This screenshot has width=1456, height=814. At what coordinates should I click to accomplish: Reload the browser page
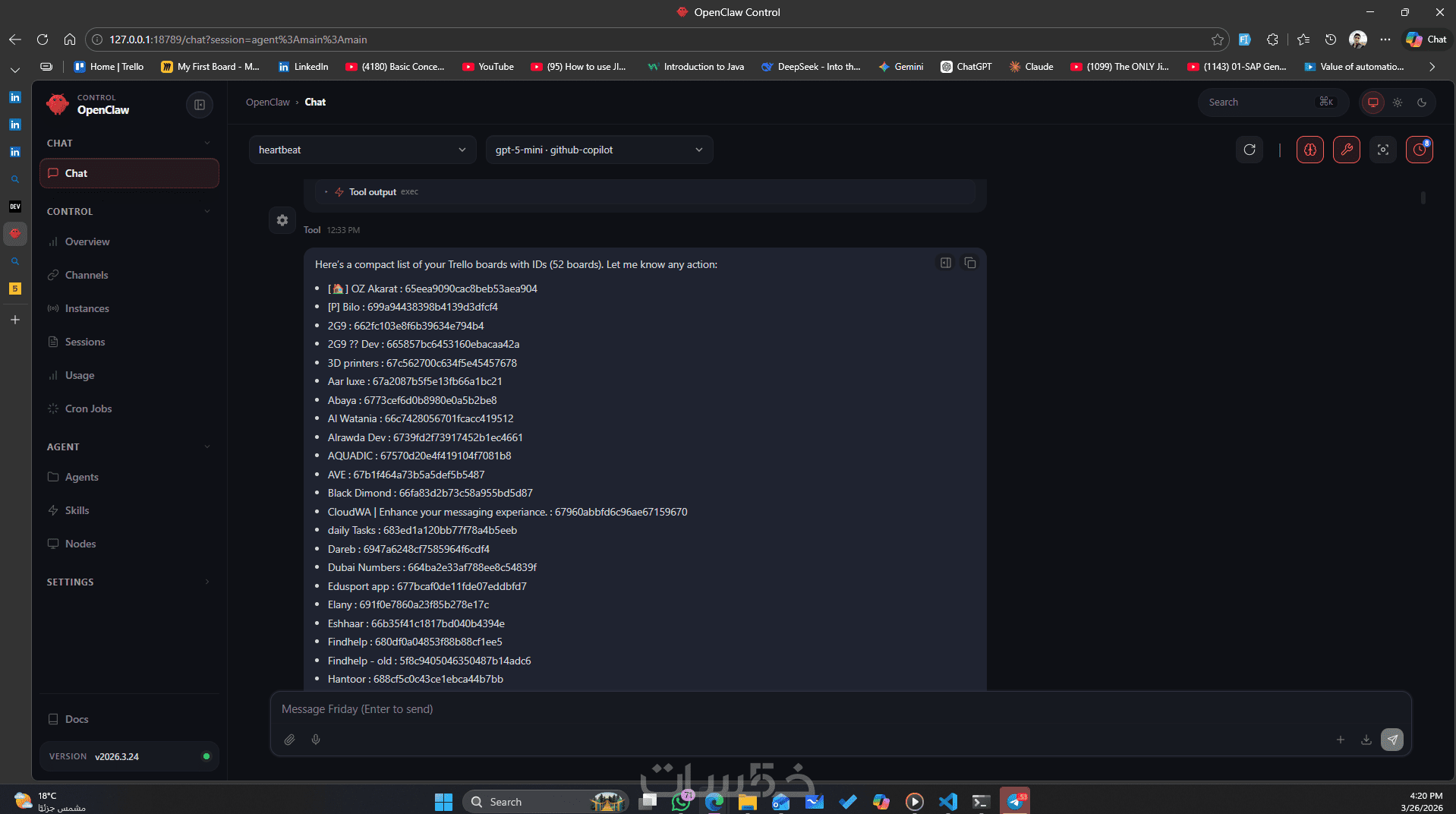point(43,39)
